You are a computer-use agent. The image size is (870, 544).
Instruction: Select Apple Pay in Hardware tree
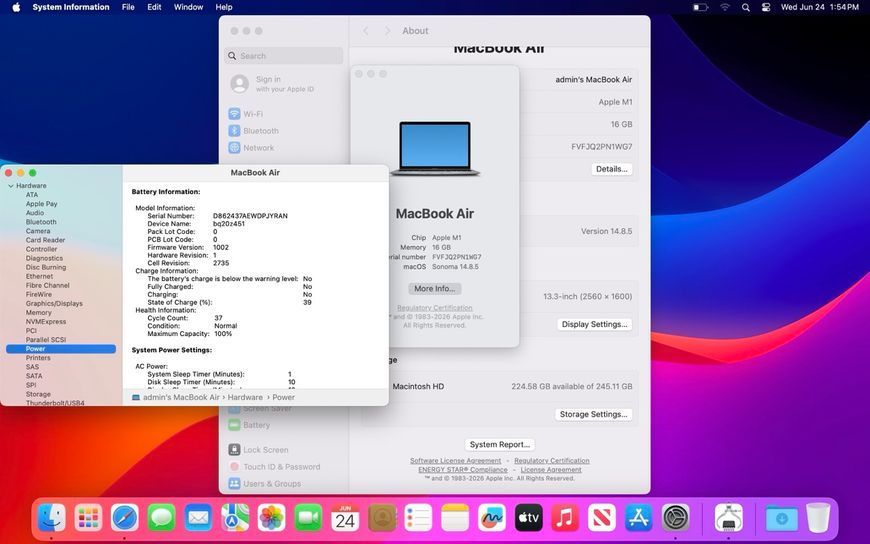pos(61,204)
